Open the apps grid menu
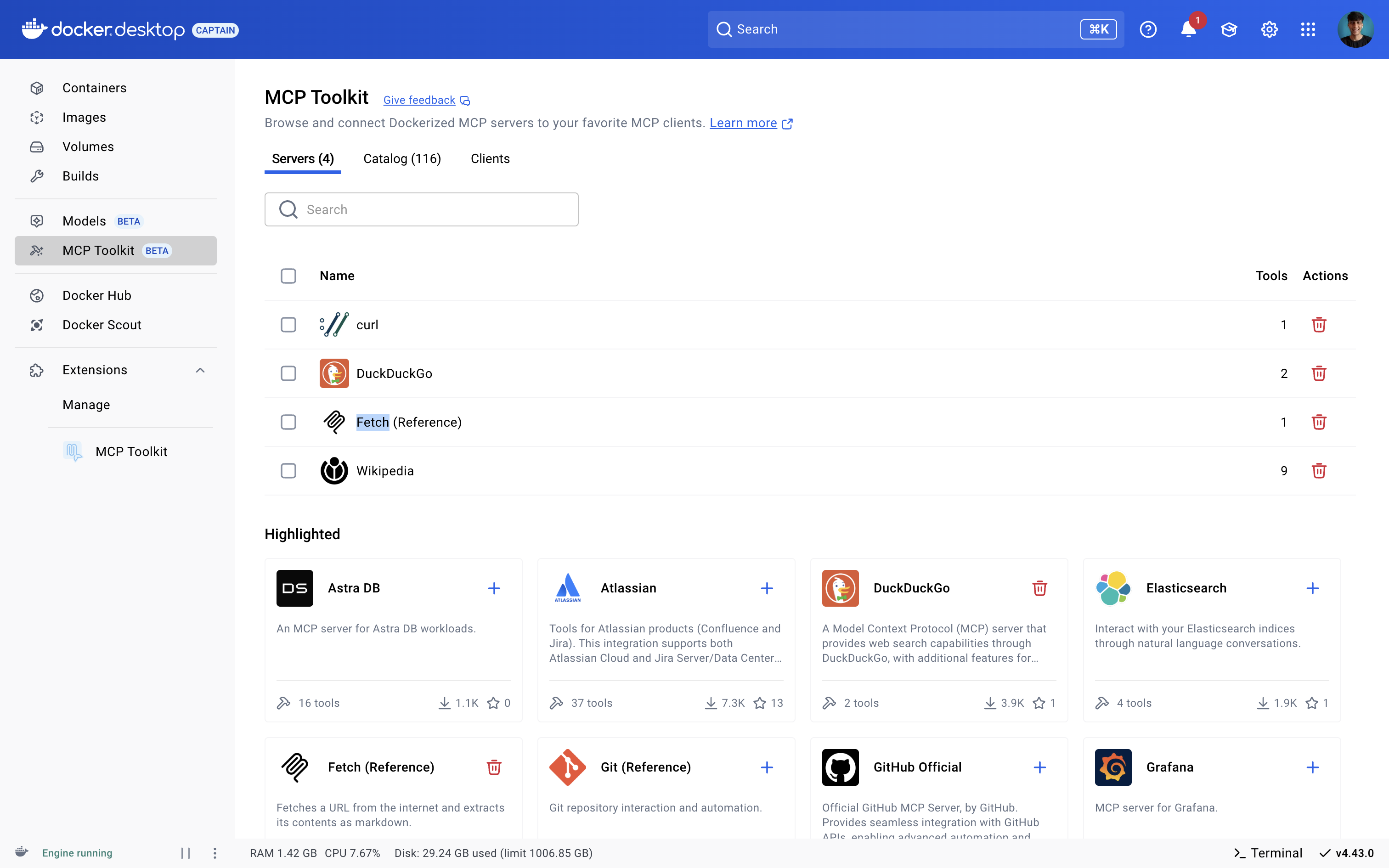This screenshot has width=1389, height=868. point(1308,29)
